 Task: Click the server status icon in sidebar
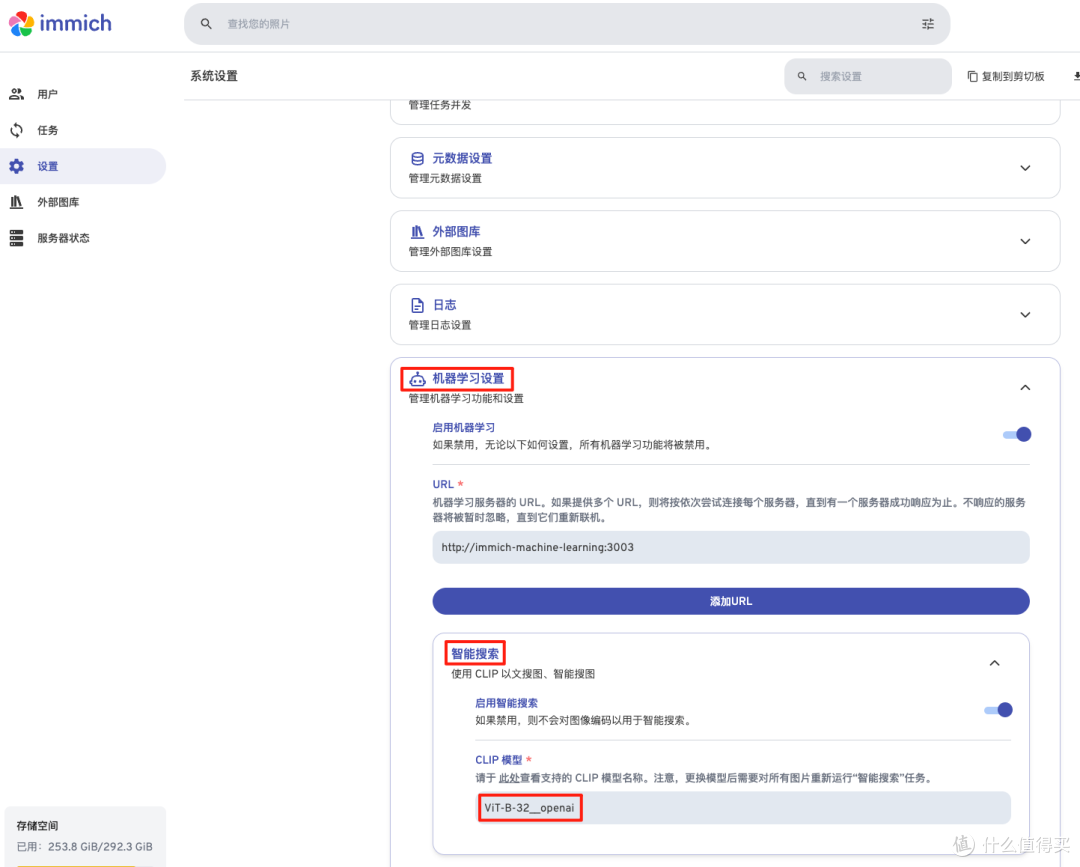tap(17, 238)
